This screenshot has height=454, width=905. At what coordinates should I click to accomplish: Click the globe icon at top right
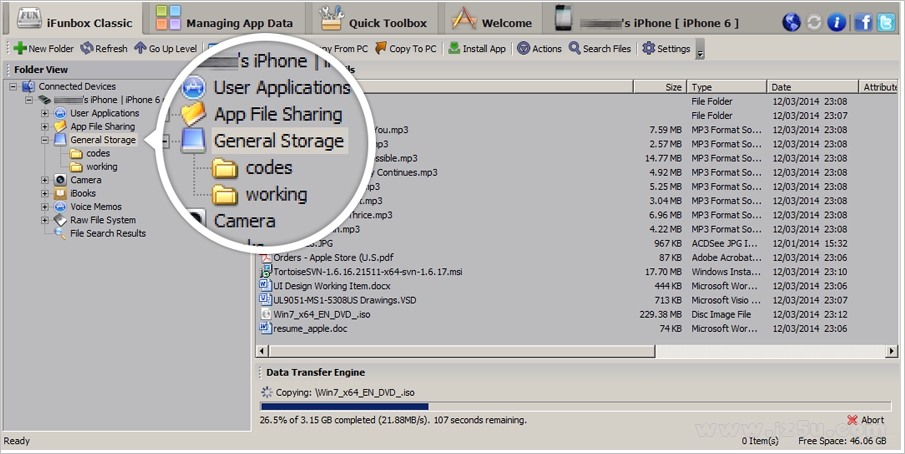(791, 22)
